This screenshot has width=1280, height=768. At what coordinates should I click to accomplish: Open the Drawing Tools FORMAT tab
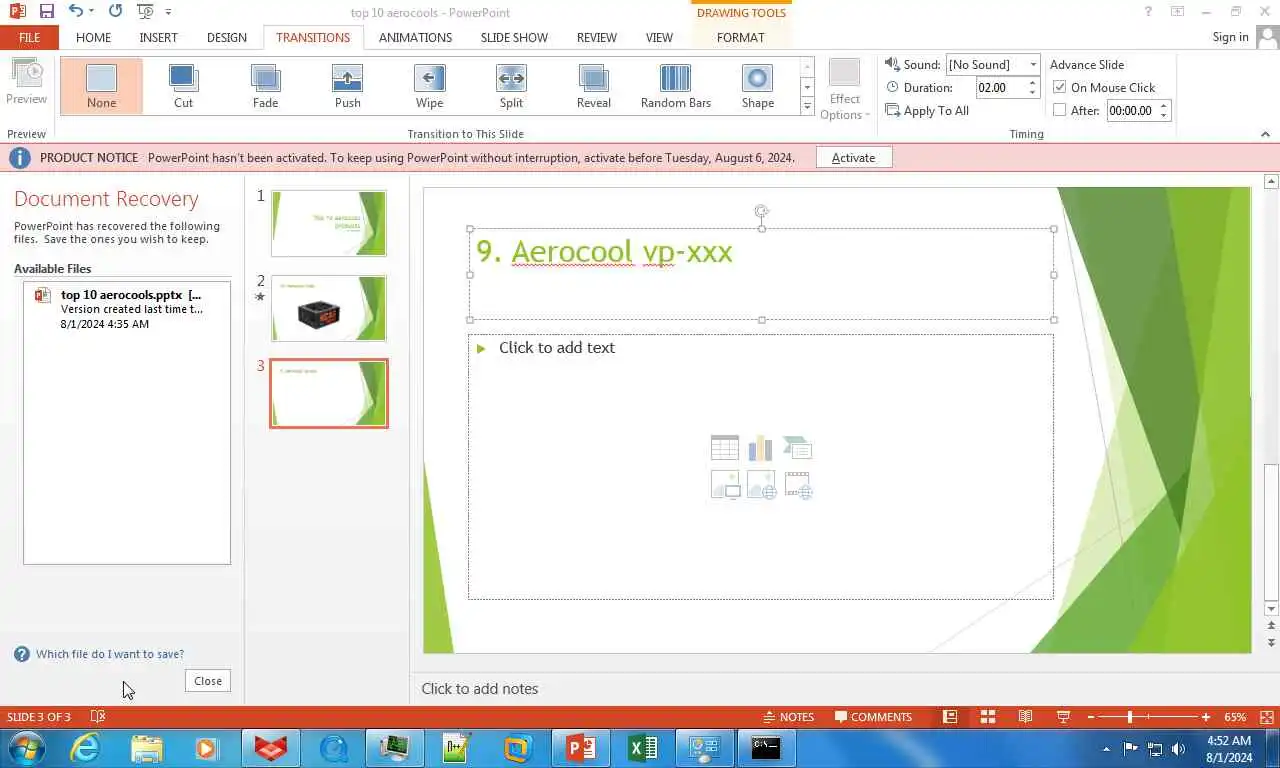740,38
